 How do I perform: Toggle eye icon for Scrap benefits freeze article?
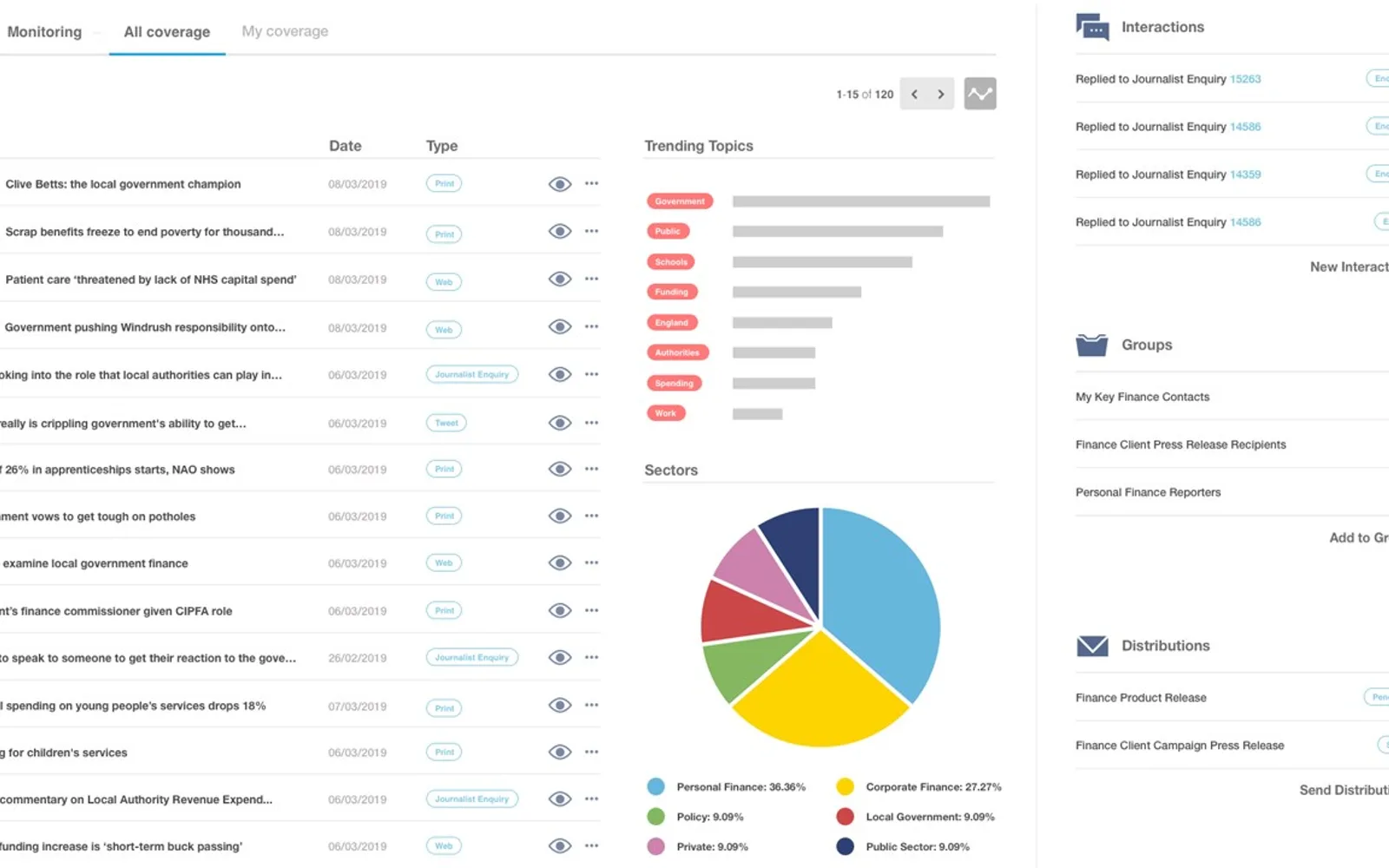(x=560, y=232)
